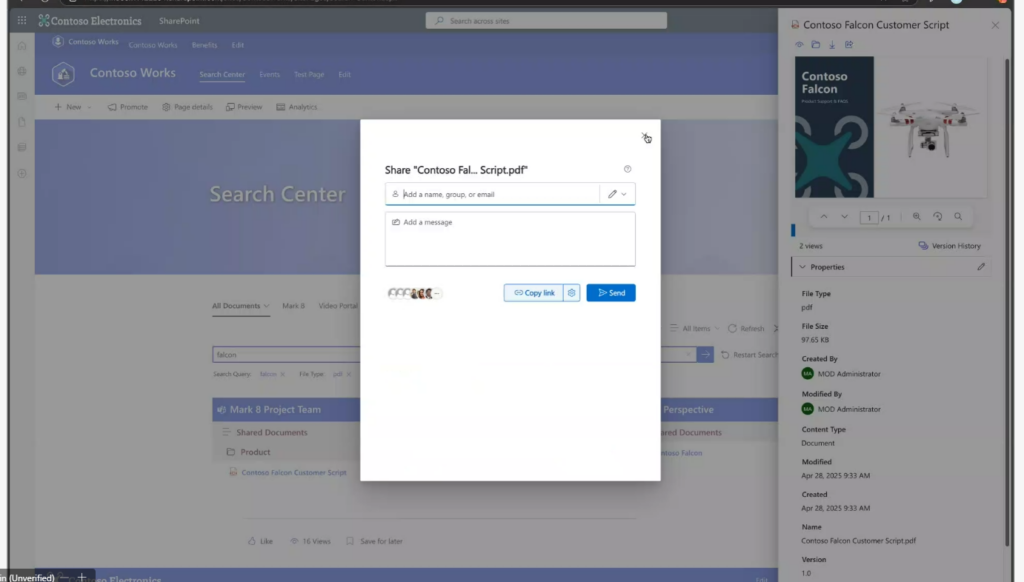Image resolution: width=1024 pixels, height=582 pixels.
Task: Zoom in on the PDF preview
Action: coord(917,217)
